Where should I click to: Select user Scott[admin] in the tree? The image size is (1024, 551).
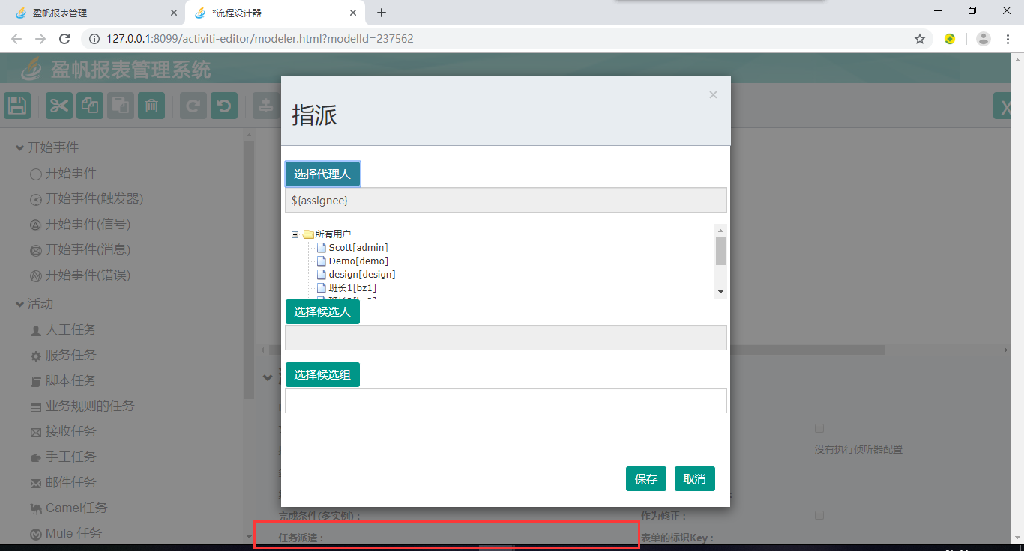pos(358,247)
